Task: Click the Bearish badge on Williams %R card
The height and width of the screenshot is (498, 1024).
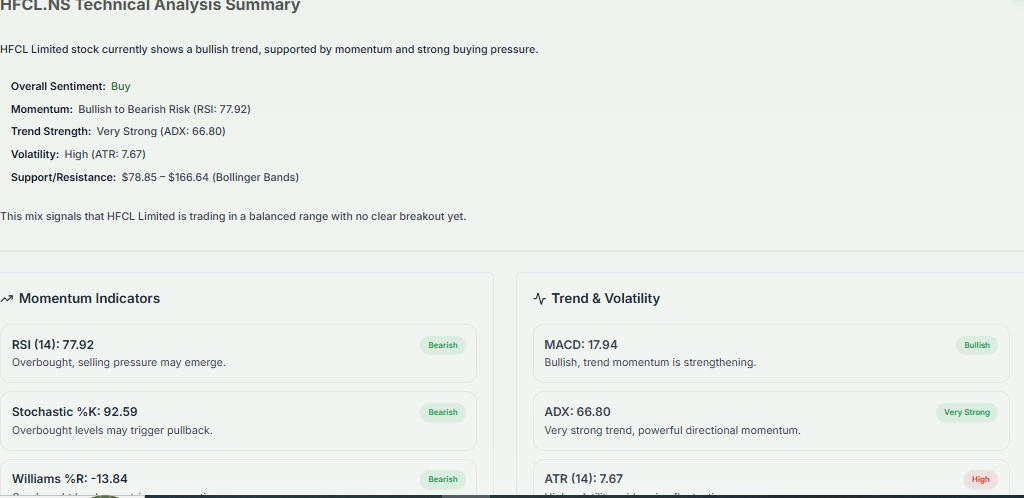Action: click(x=443, y=479)
